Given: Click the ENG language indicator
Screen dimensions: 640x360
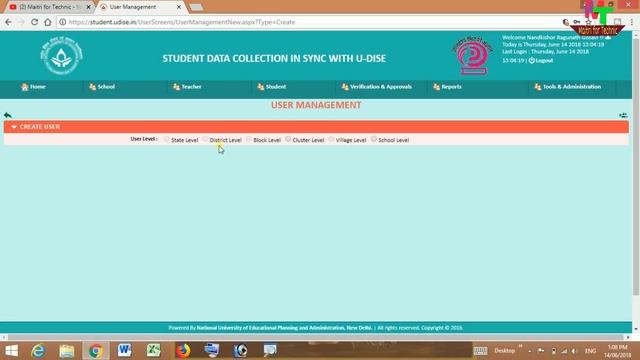Looking at the screenshot, I should tap(590, 351).
